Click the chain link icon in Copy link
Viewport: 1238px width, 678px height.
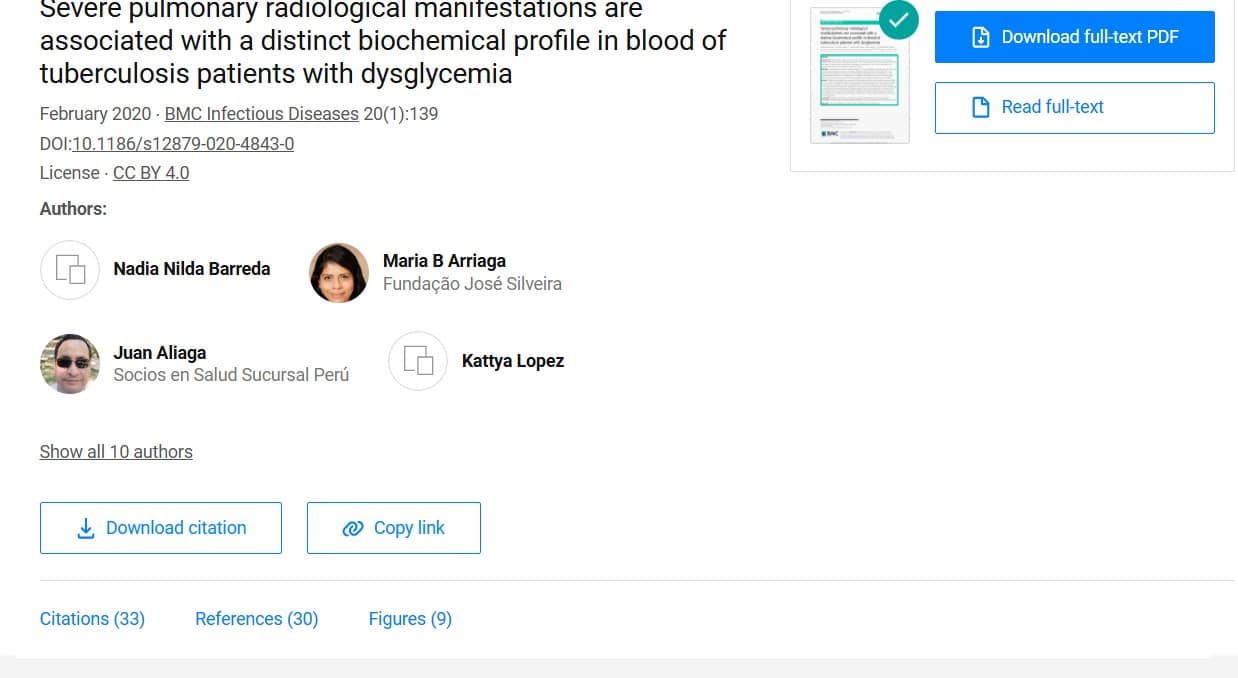(x=352, y=529)
